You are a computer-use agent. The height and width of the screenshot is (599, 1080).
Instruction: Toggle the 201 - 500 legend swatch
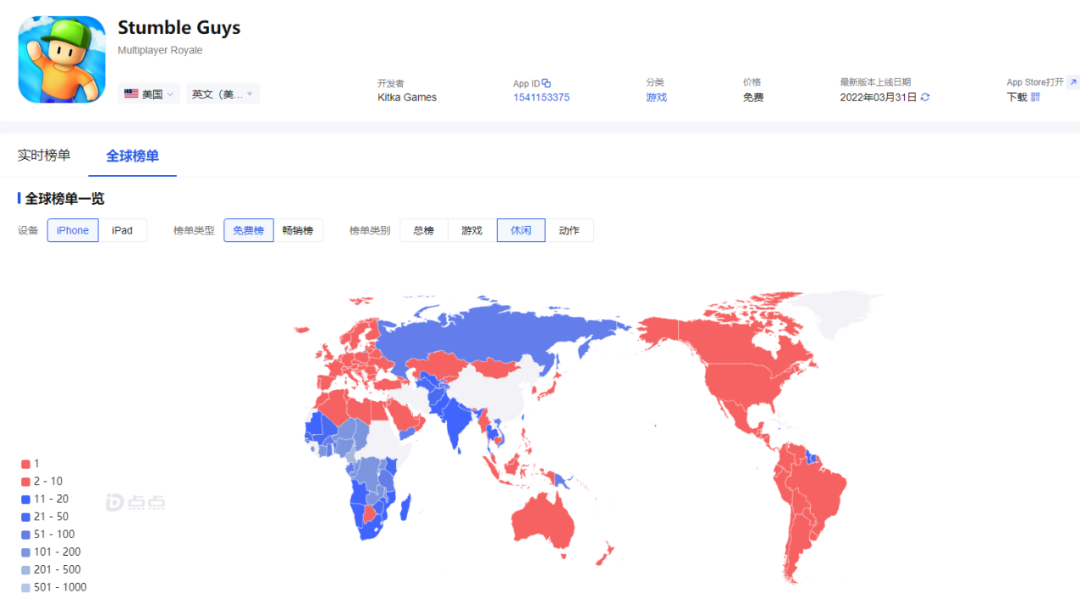click(x=25, y=570)
